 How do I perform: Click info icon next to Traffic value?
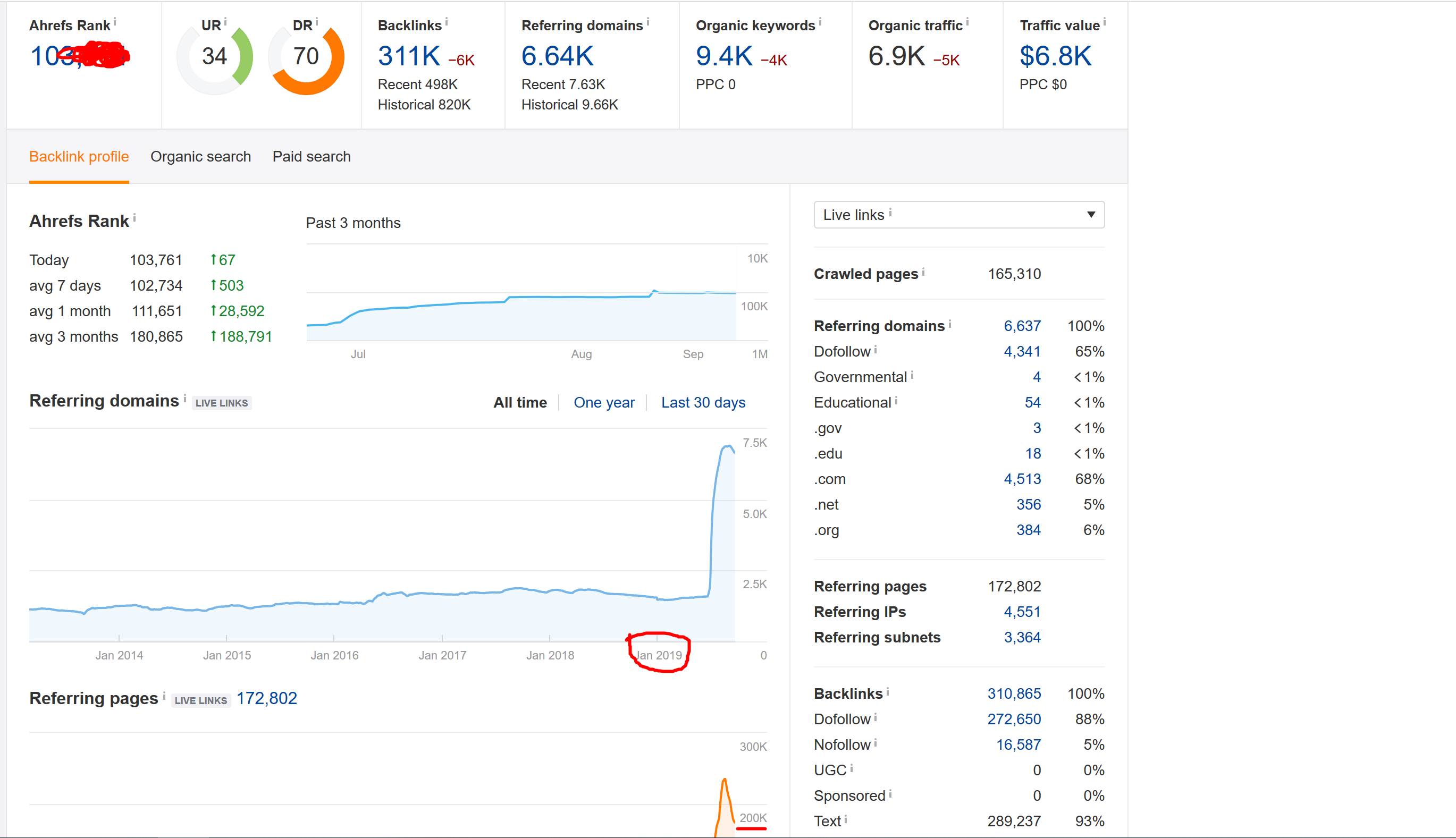tap(1104, 22)
